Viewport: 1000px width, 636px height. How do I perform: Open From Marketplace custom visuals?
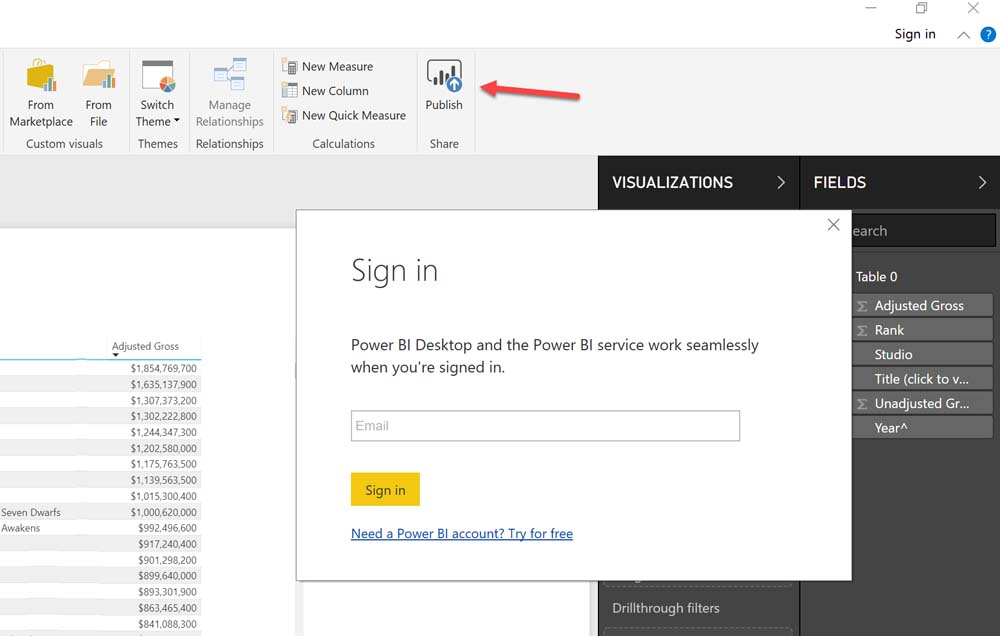coord(41,93)
